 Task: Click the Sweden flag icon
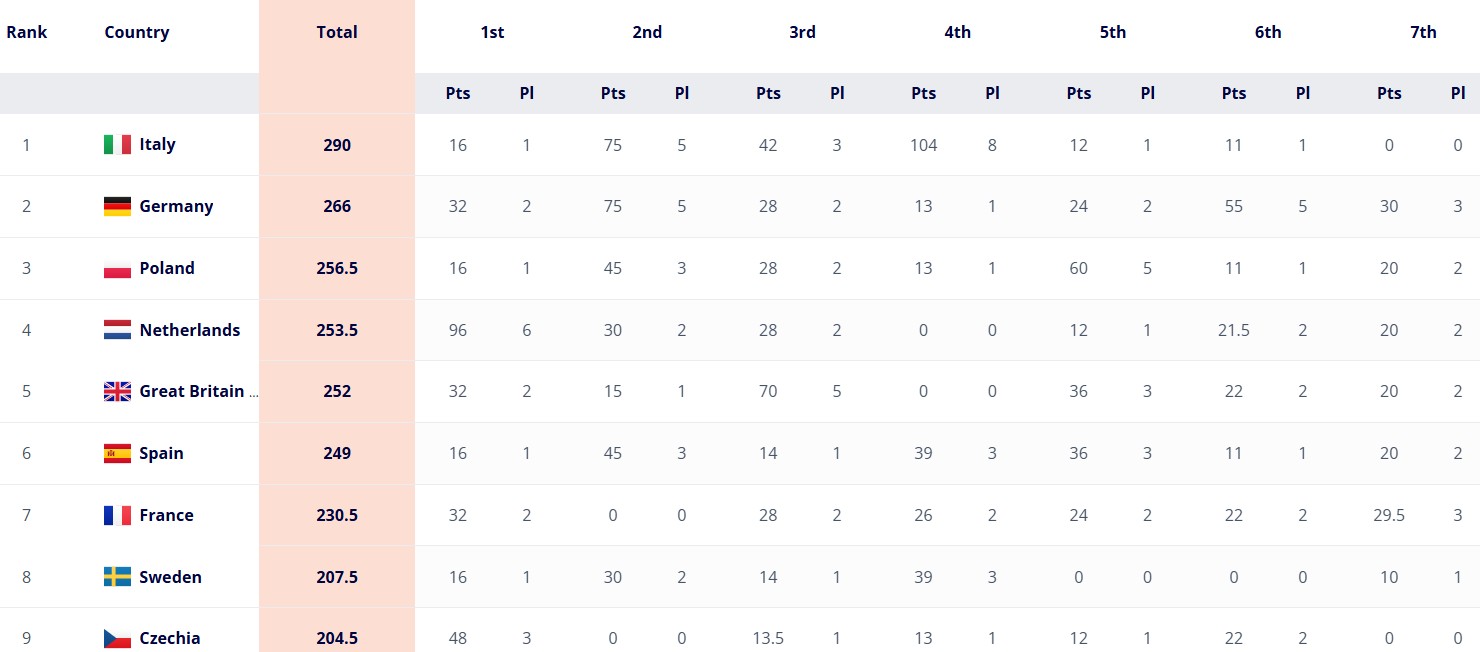click(x=117, y=577)
